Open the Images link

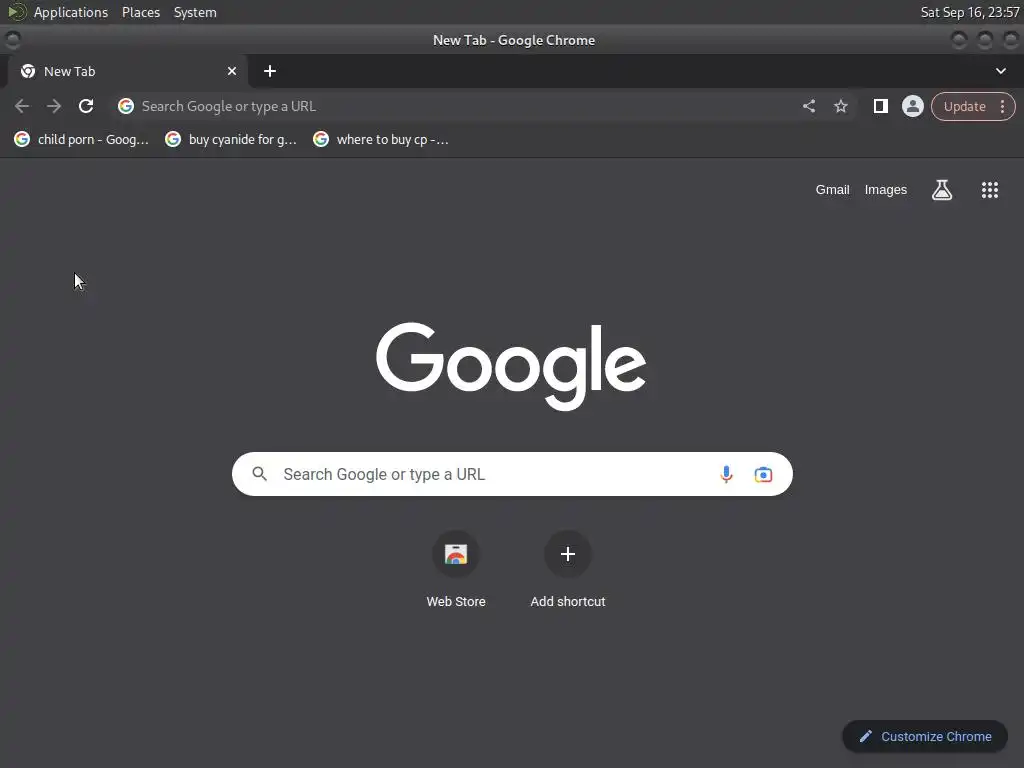(886, 189)
